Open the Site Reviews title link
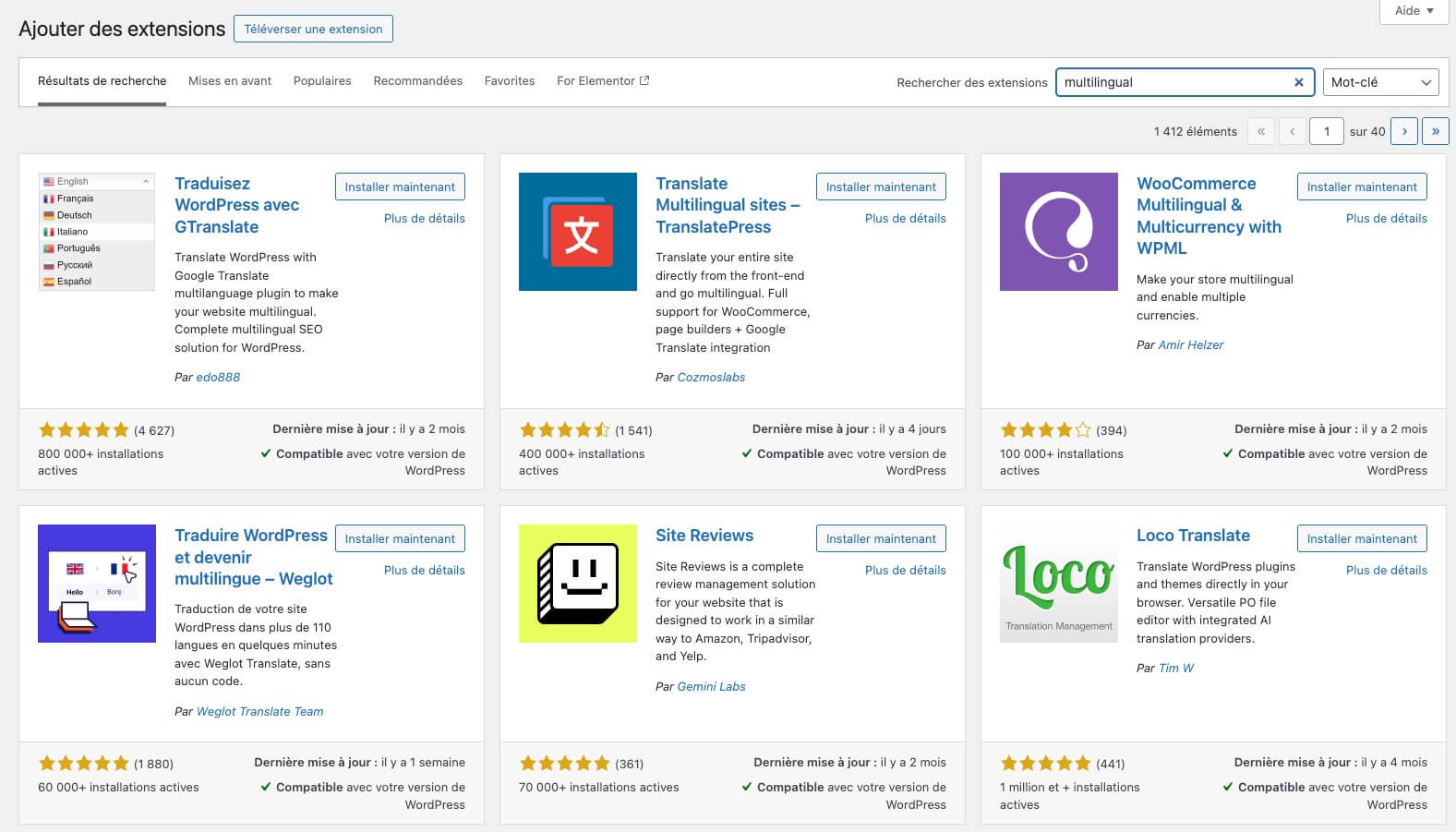The image size is (1456, 832). tap(704, 536)
